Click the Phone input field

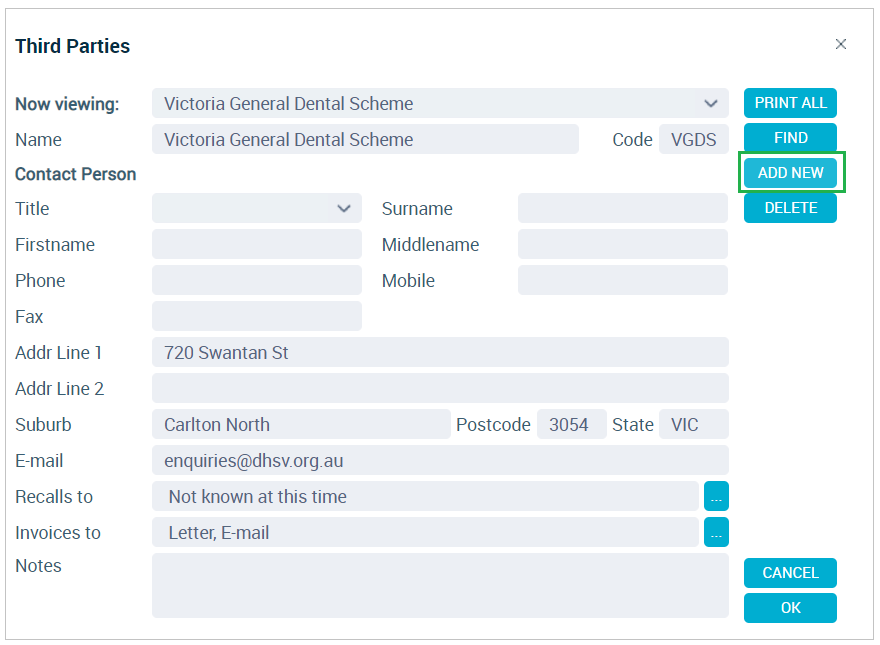click(256, 280)
